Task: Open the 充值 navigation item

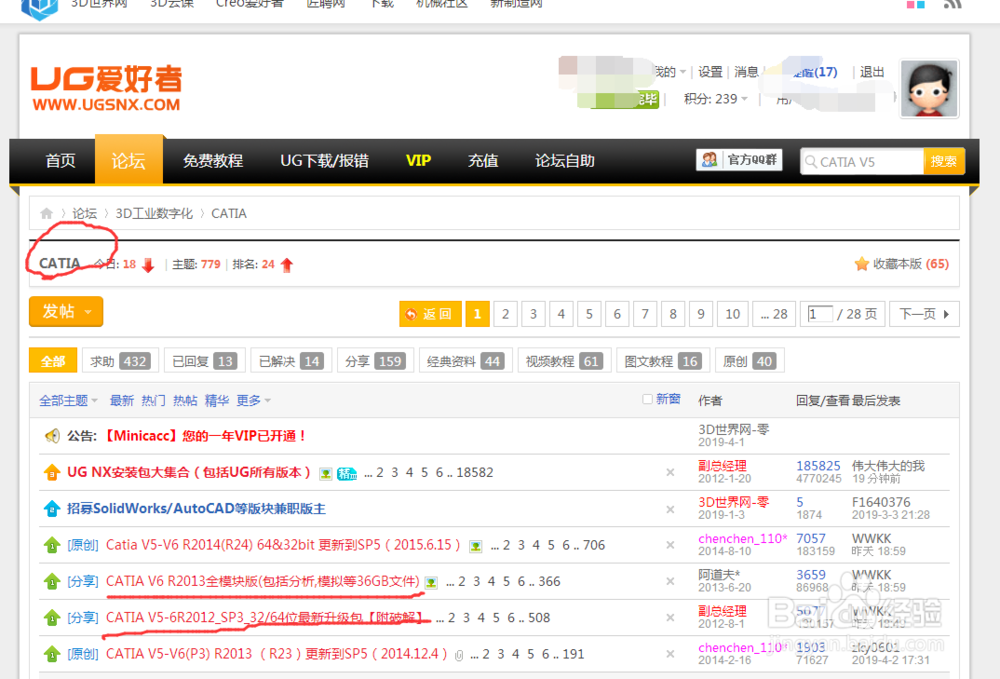Action: tap(483, 161)
